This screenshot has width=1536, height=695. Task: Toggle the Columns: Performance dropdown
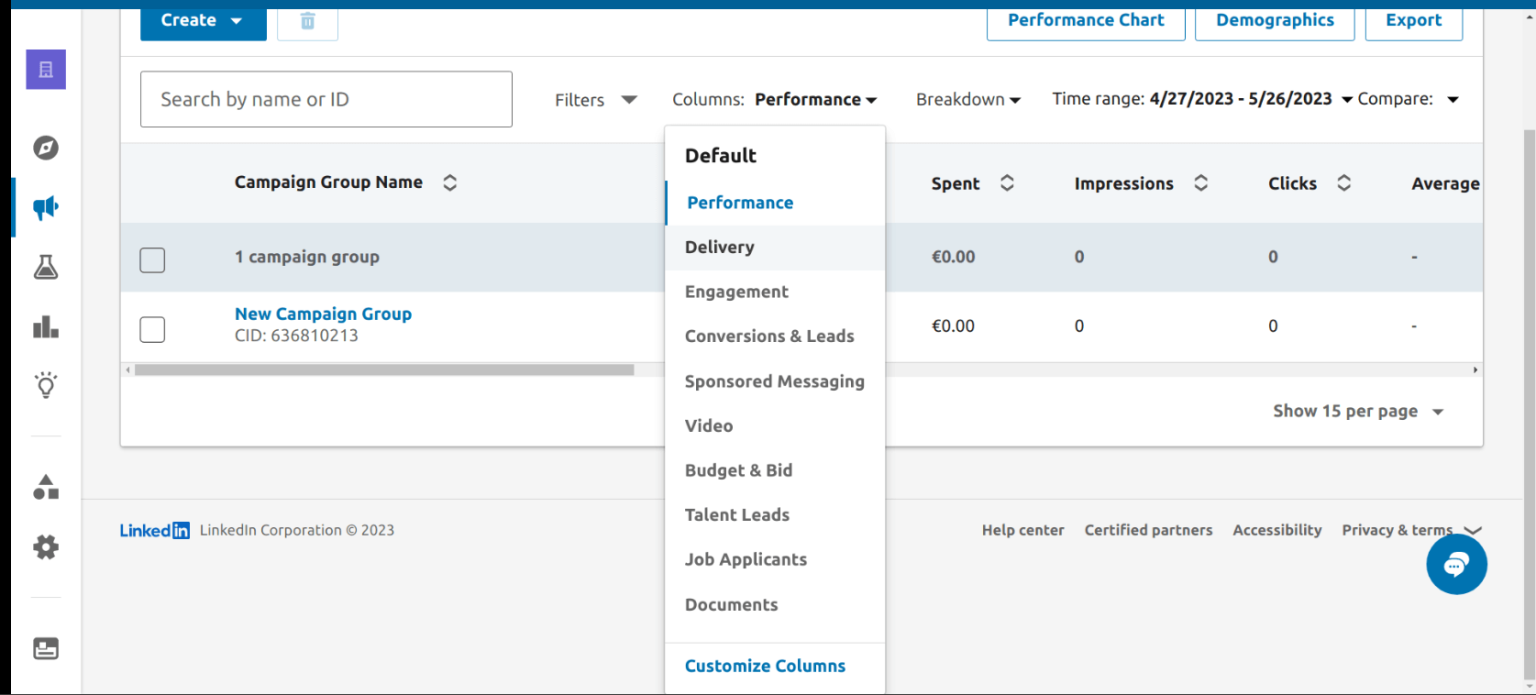(x=775, y=99)
